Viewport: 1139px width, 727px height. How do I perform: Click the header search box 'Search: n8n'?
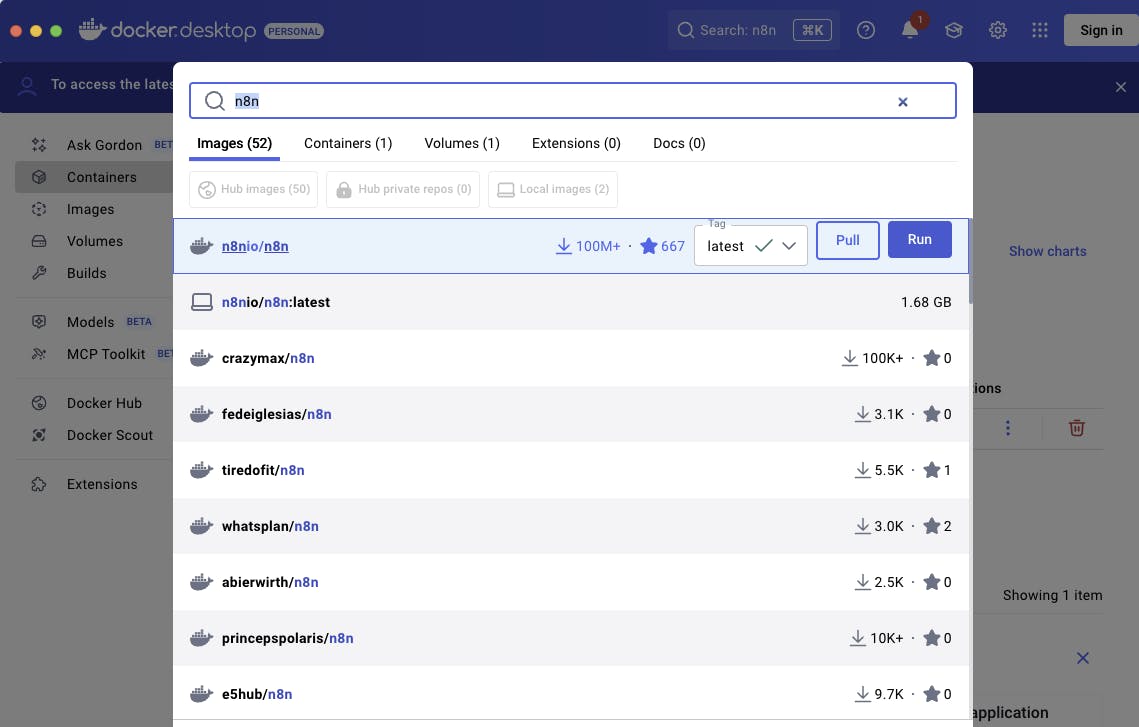click(753, 31)
